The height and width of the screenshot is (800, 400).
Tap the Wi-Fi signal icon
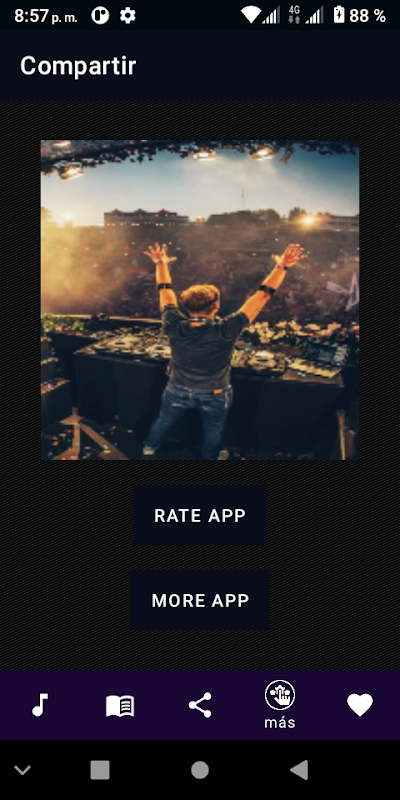[x=251, y=15]
